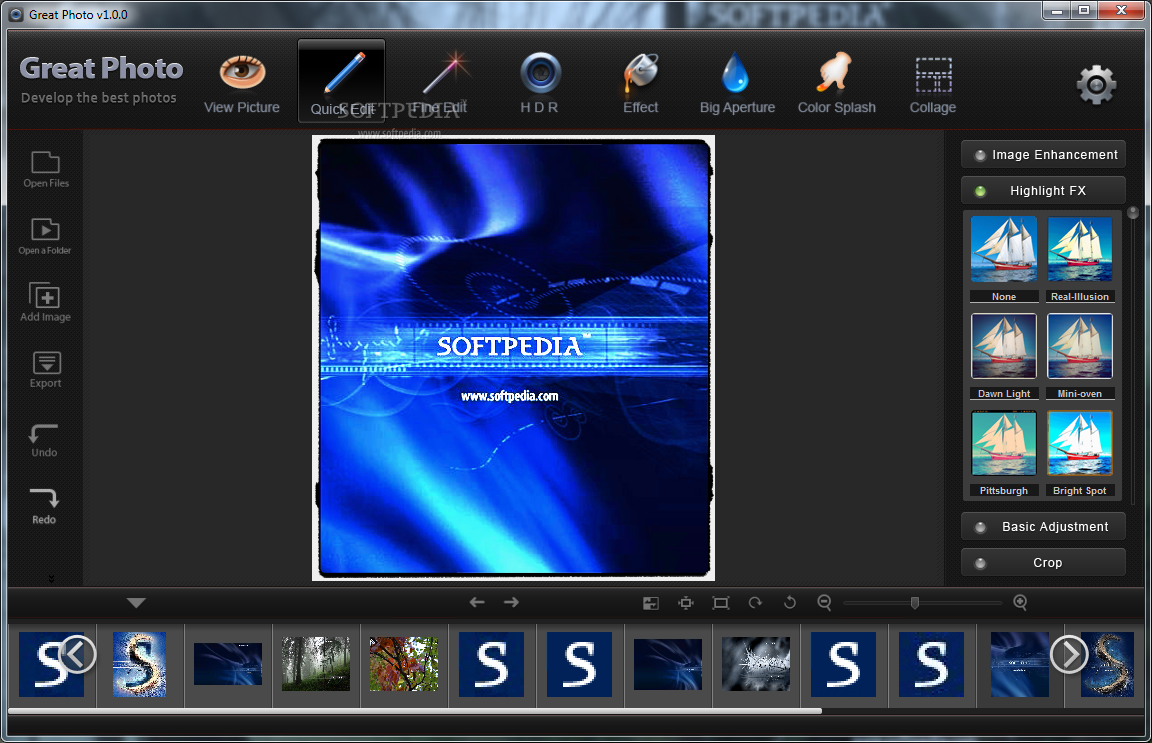
Task: Open settings with the gear icon
Action: click(1096, 85)
